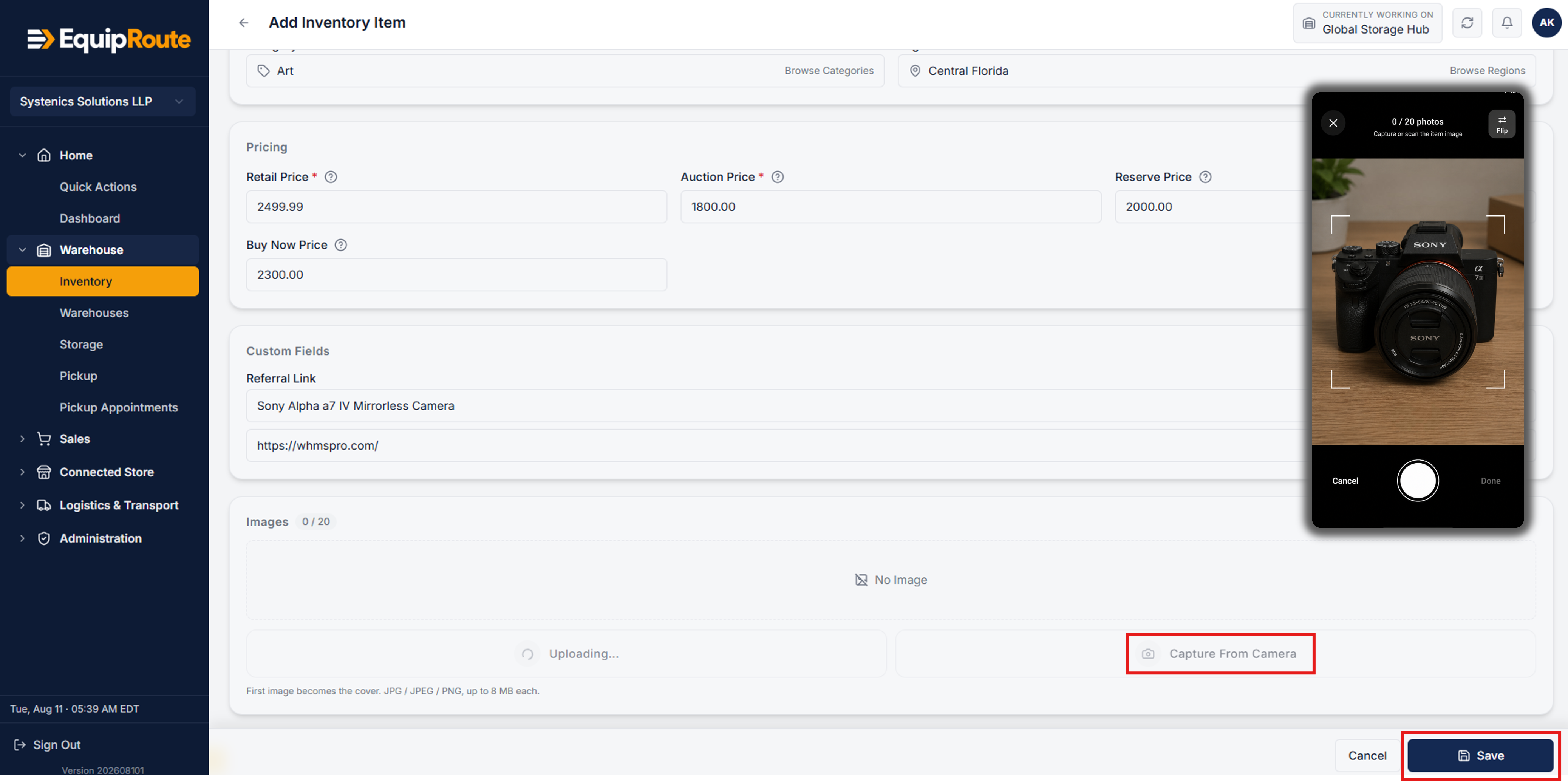Open the AK user avatar menu
Image resolution: width=1568 pixels, height=781 pixels.
click(1546, 23)
